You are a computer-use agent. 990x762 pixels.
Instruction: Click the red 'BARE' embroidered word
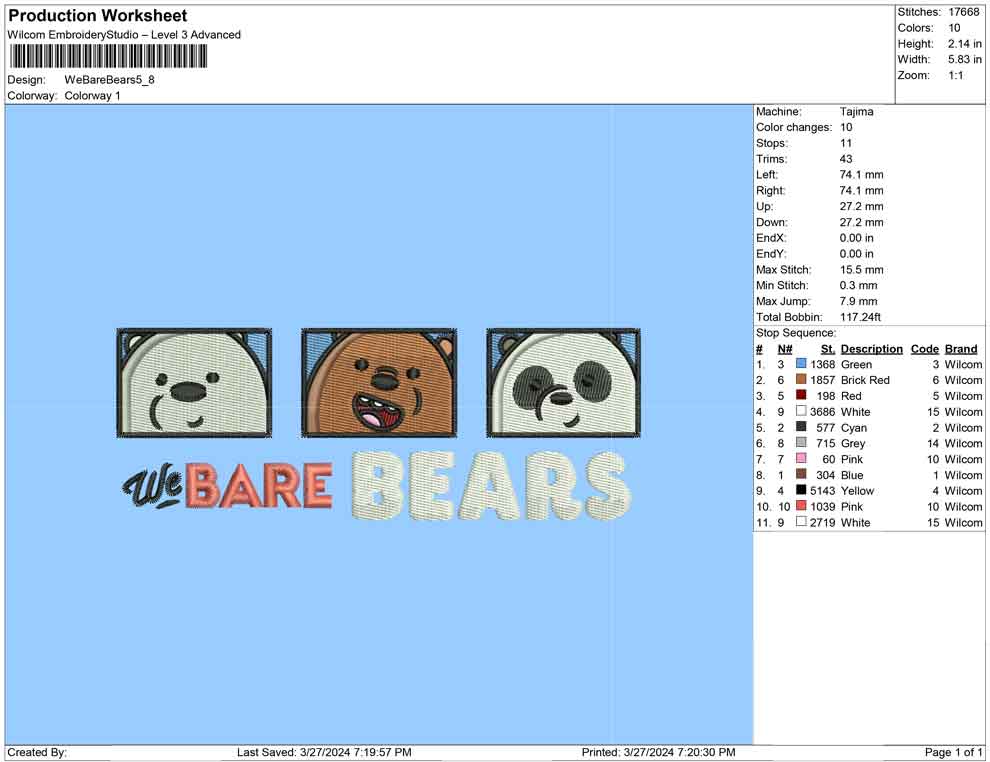coord(259,485)
